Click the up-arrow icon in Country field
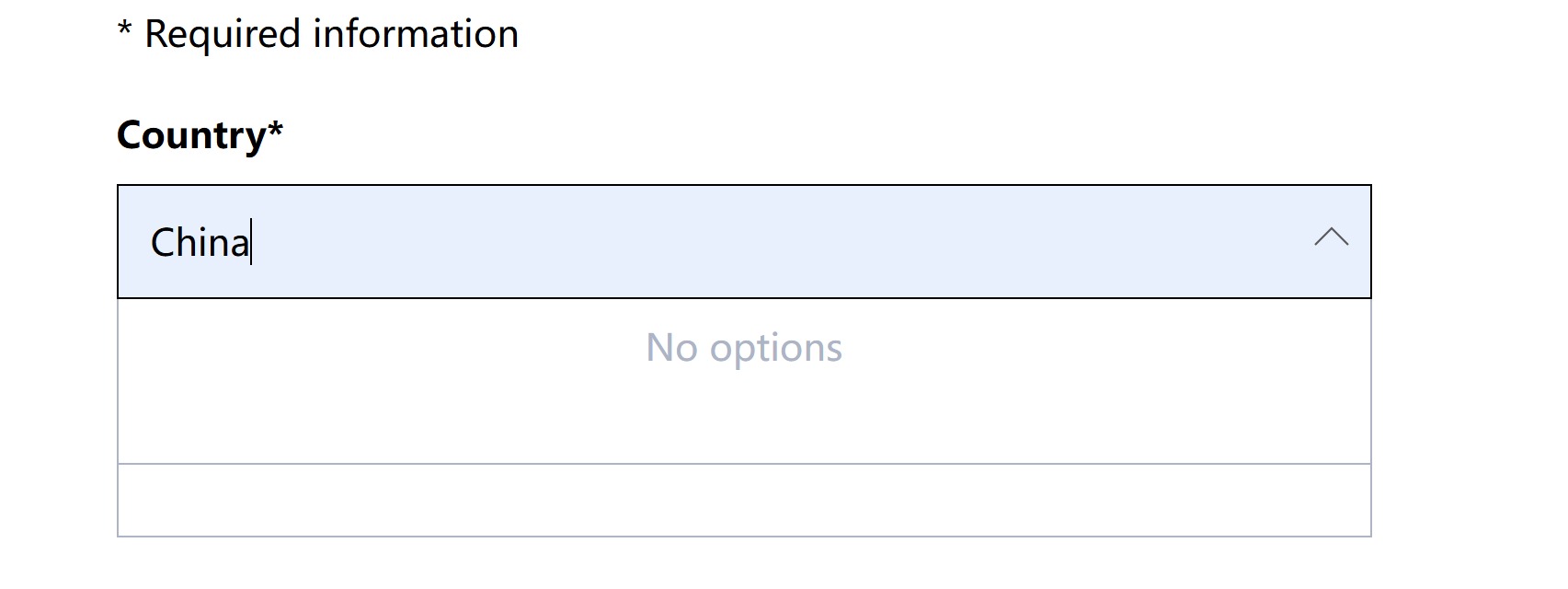1568x589 pixels. pyautogui.click(x=1331, y=238)
